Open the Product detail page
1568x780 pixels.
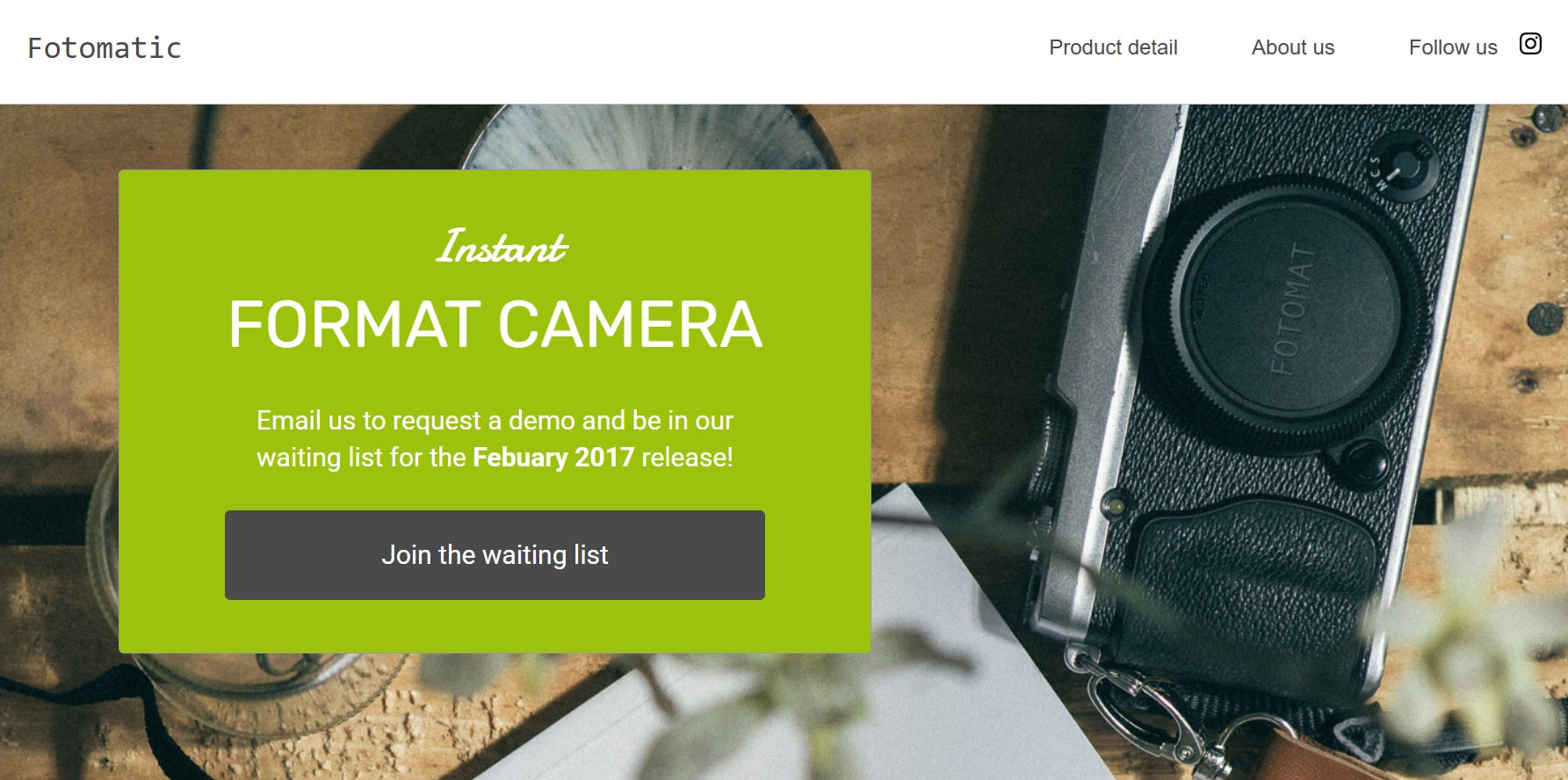pyautogui.click(x=1113, y=47)
